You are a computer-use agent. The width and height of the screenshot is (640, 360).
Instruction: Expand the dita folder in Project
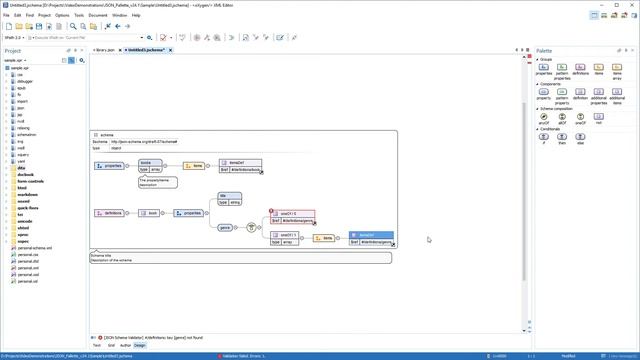coord(7,168)
